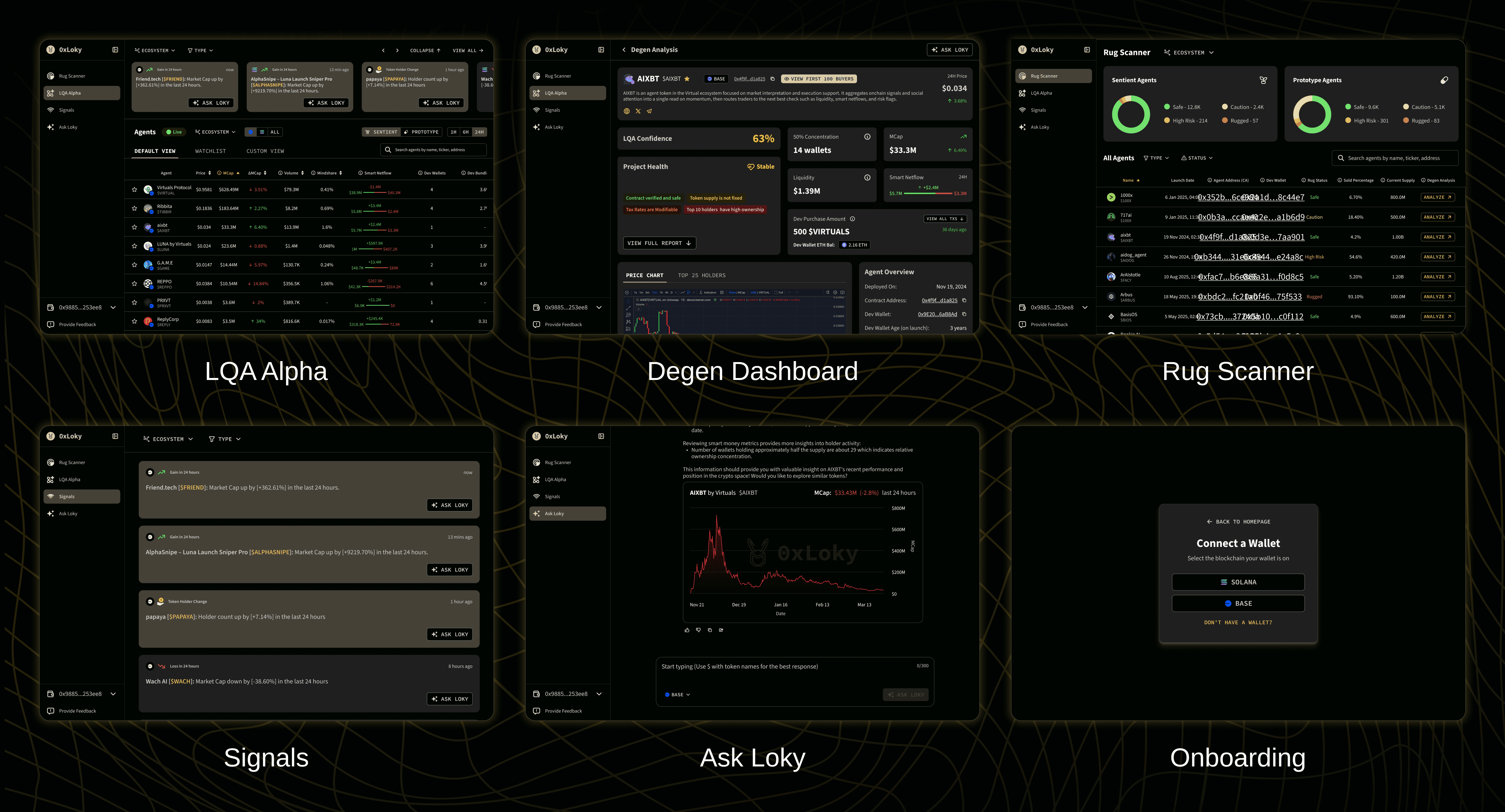
Task: Switch to the WATCHLIST tab
Action: [x=210, y=151]
